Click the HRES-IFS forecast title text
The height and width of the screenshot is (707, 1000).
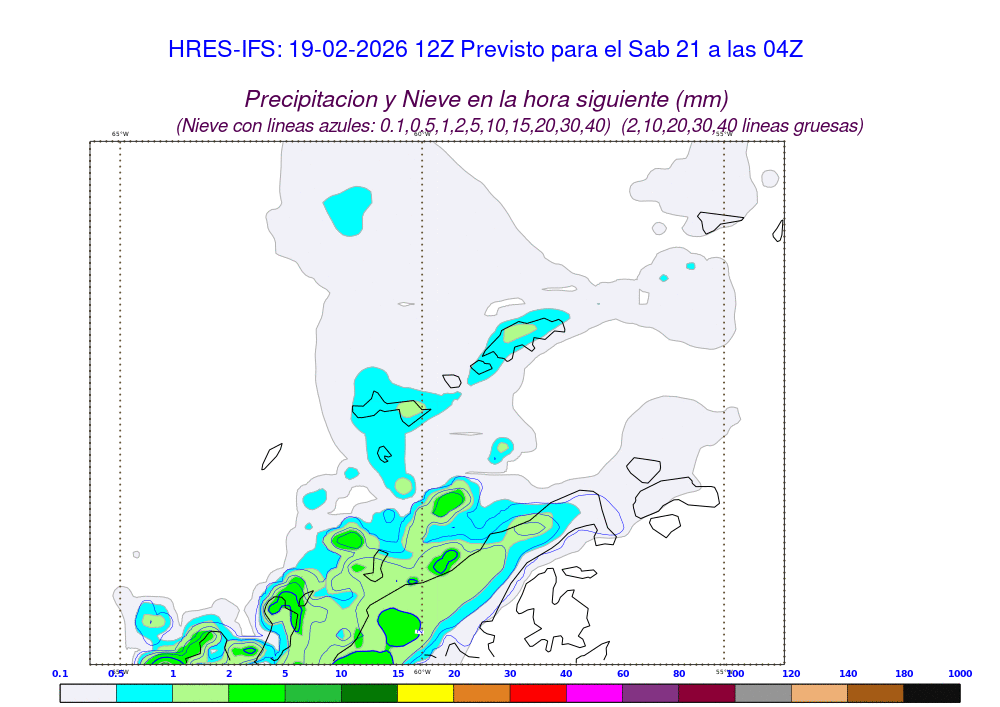coord(486,49)
